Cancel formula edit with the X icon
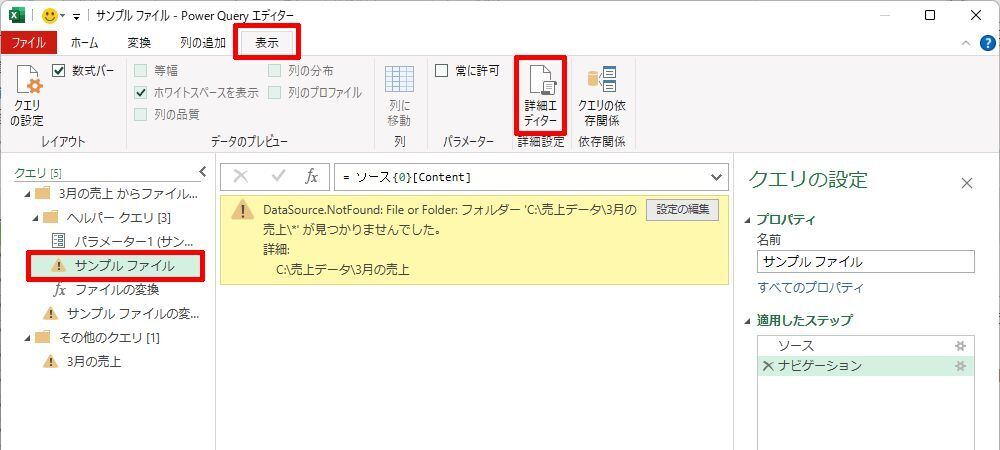This screenshot has width=1000, height=450. (x=240, y=177)
